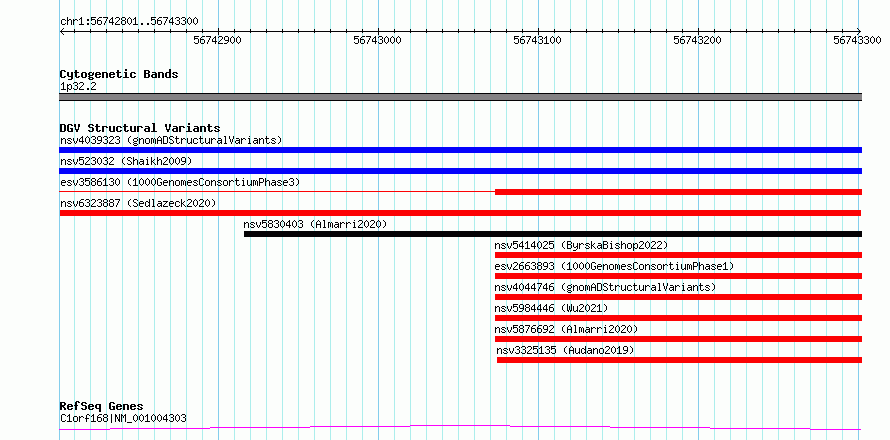
Task: Click the nsv6323887 red variant bar
Action: (x=460, y=213)
